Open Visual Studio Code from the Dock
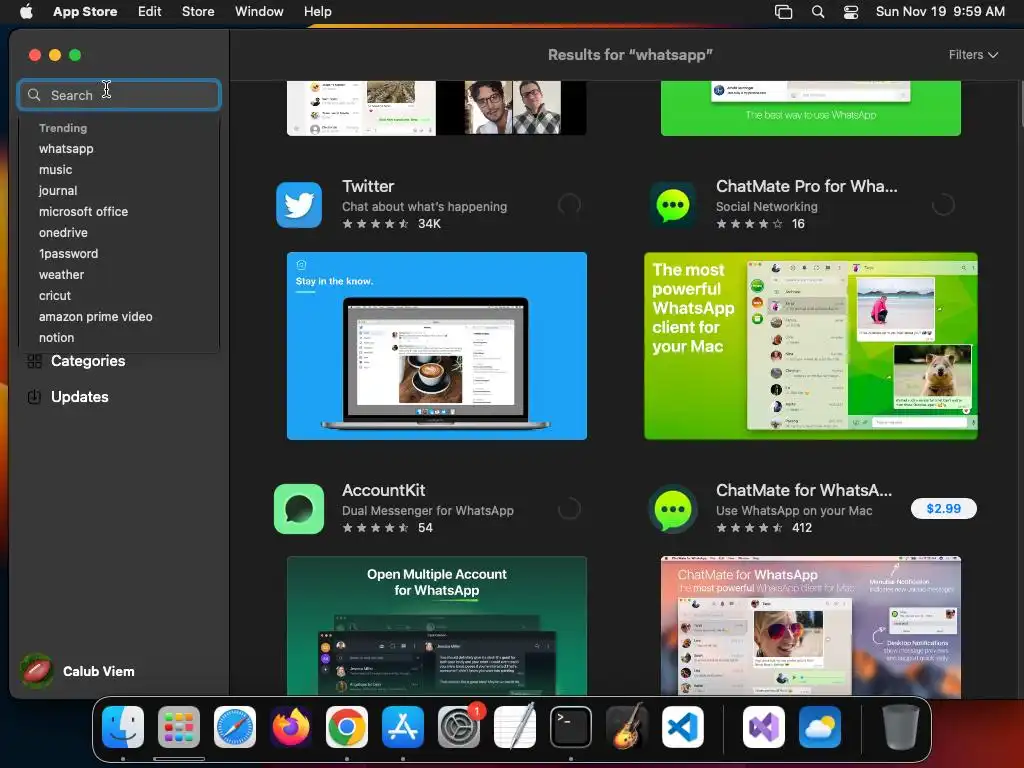Image resolution: width=1024 pixels, height=768 pixels. click(x=683, y=727)
